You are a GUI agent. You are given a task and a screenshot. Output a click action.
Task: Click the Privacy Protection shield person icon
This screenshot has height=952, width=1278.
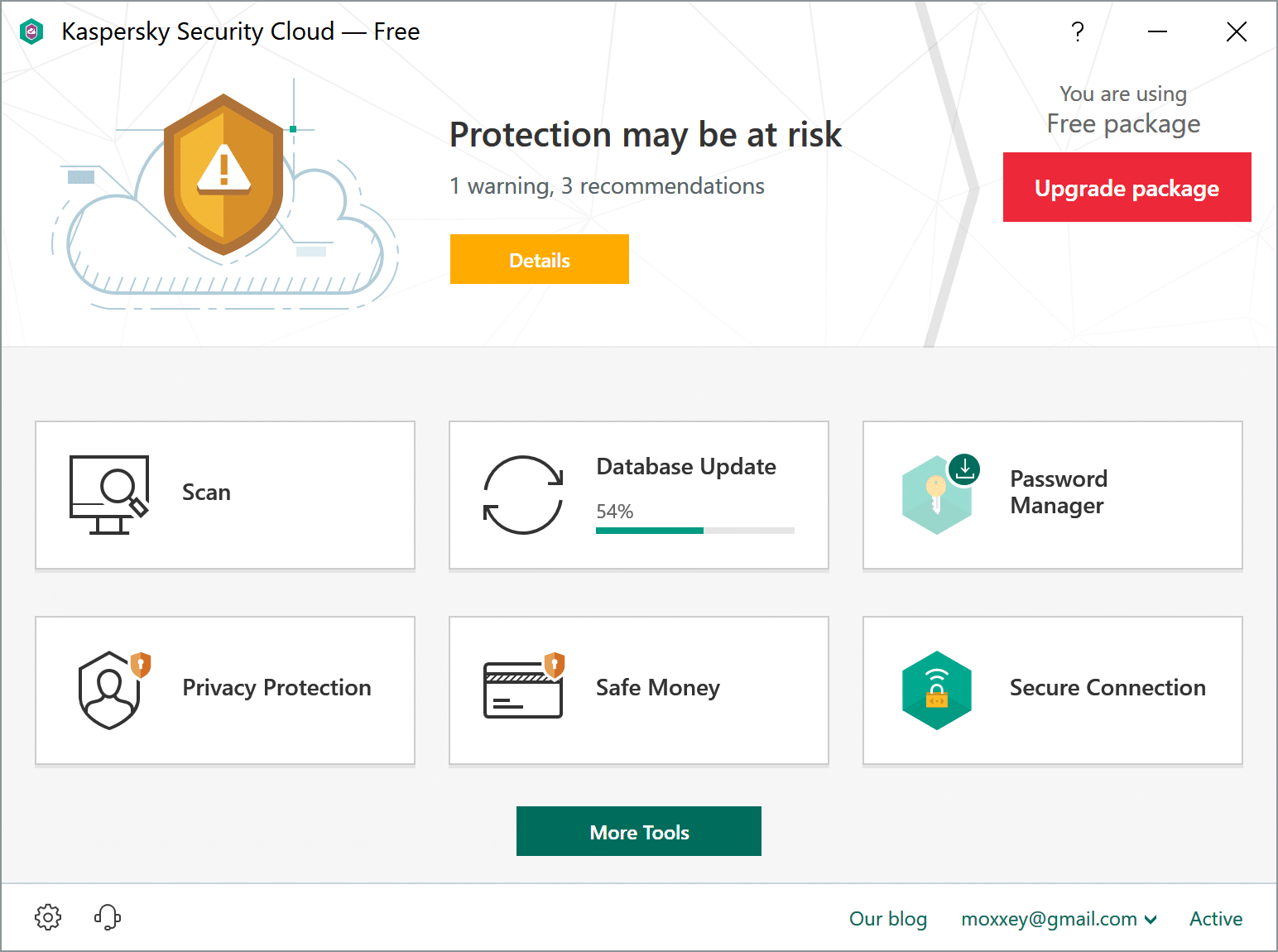coord(111,690)
